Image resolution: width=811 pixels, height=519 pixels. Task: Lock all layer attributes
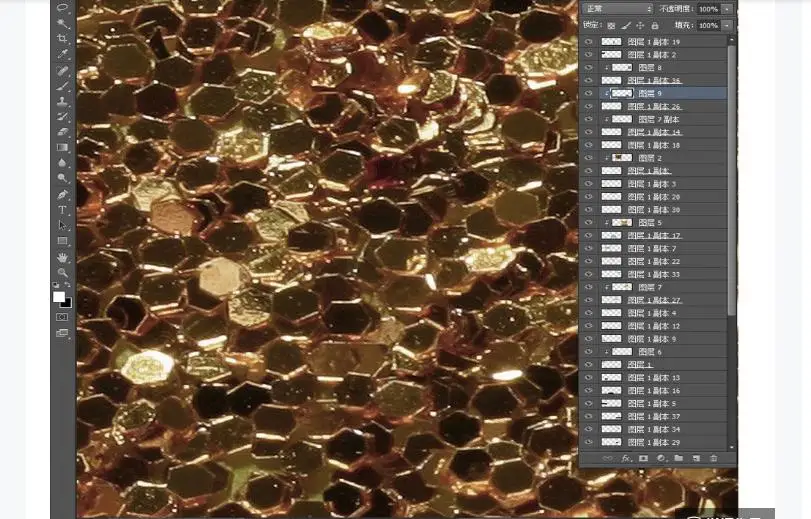[x=655, y=25]
